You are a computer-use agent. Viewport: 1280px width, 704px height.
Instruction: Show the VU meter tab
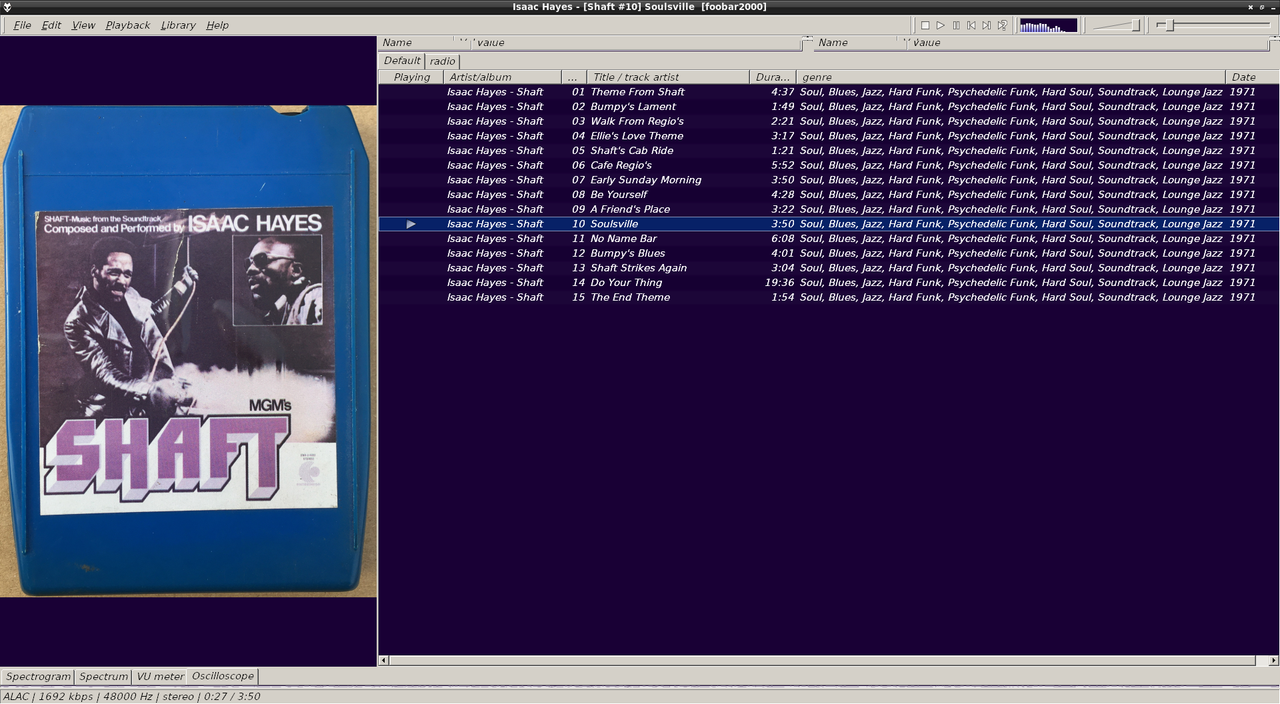160,677
